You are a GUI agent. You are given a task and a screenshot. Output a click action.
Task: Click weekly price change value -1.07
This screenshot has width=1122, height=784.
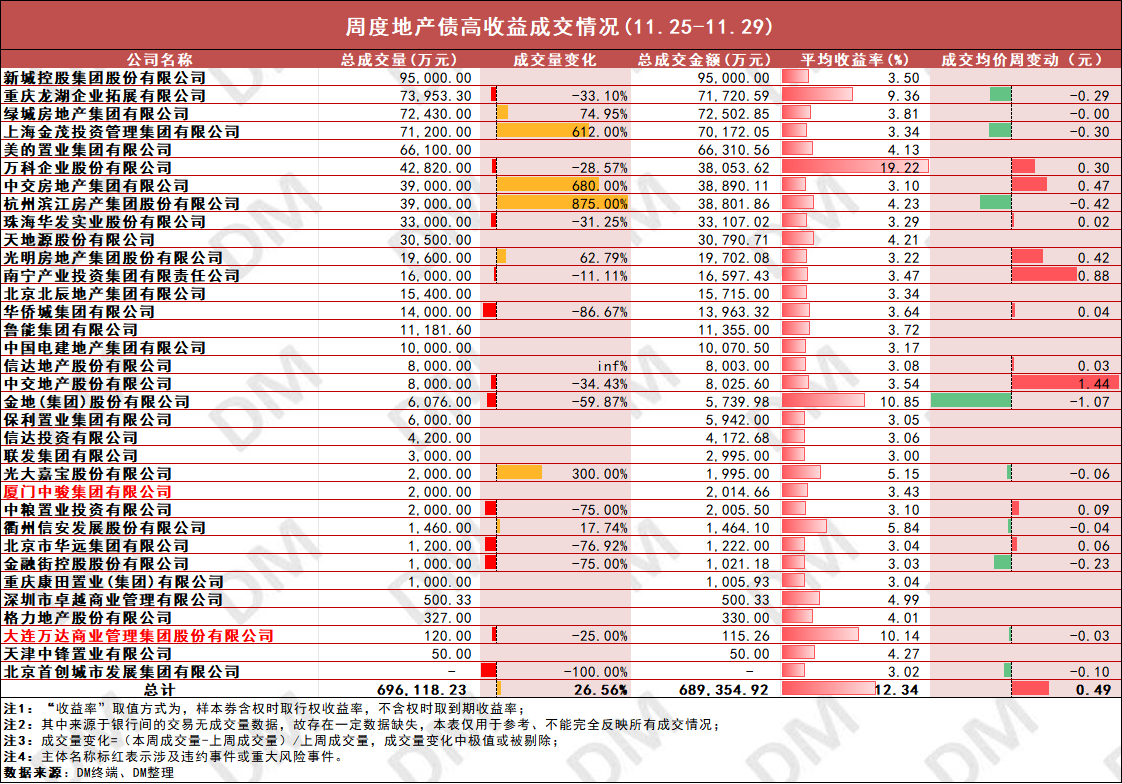click(1090, 401)
